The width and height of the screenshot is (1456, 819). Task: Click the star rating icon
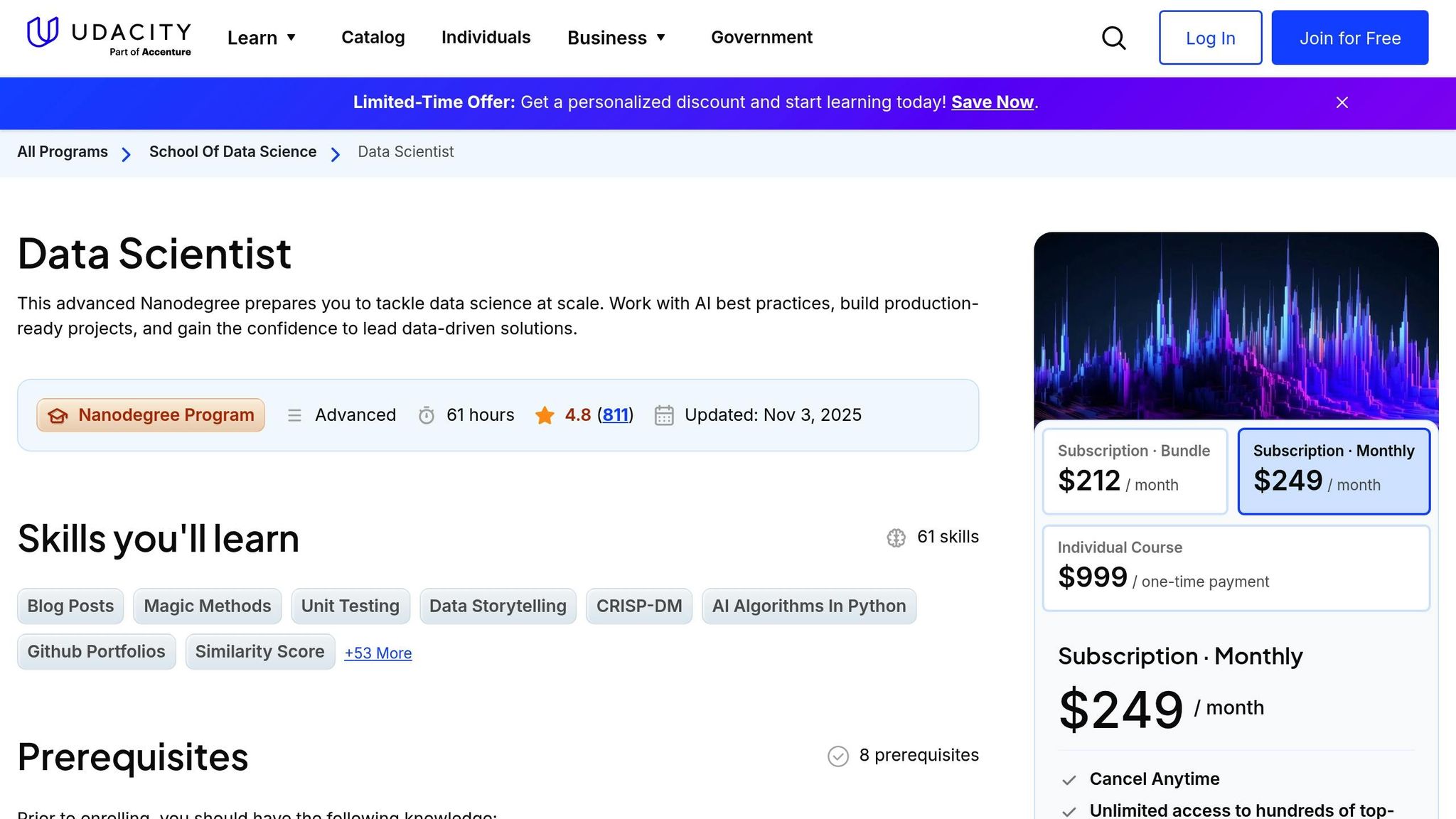click(x=546, y=415)
